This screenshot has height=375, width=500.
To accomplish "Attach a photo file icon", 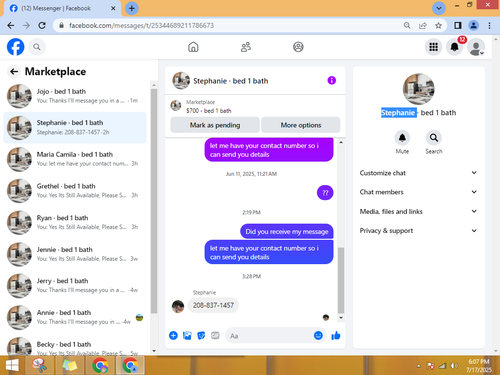I will [x=187, y=335].
